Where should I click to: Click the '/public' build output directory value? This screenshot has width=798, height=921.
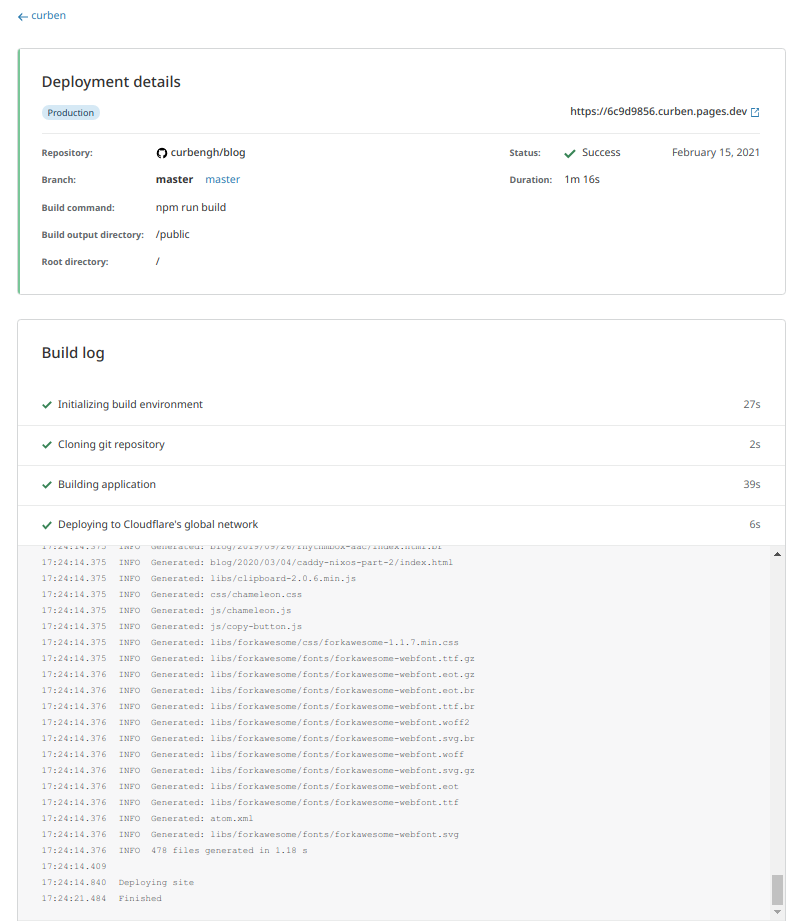[x=173, y=234]
